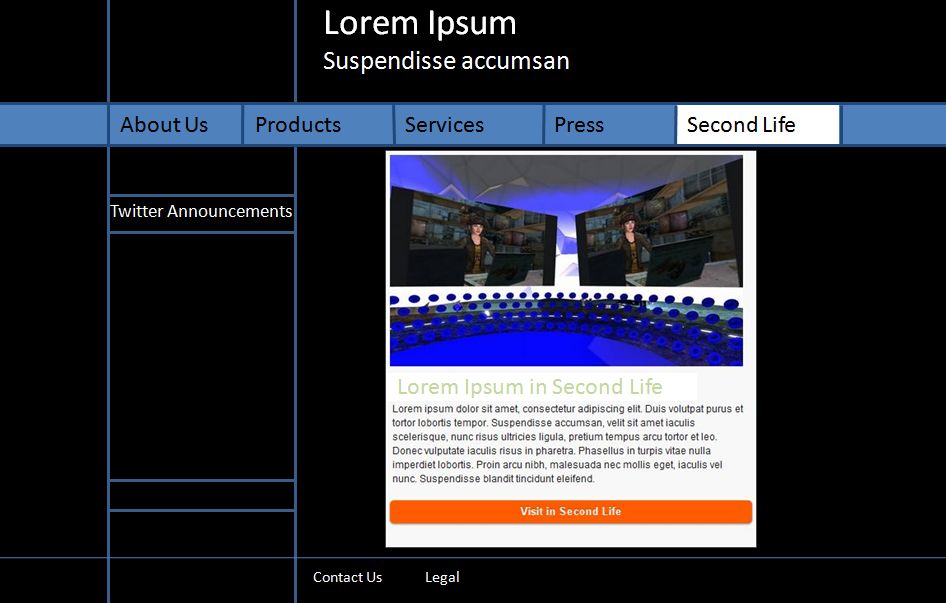946x603 pixels.
Task: Click the large empty panel below Twitter Announcements
Action: pyautogui.click(x=201, y=356)
